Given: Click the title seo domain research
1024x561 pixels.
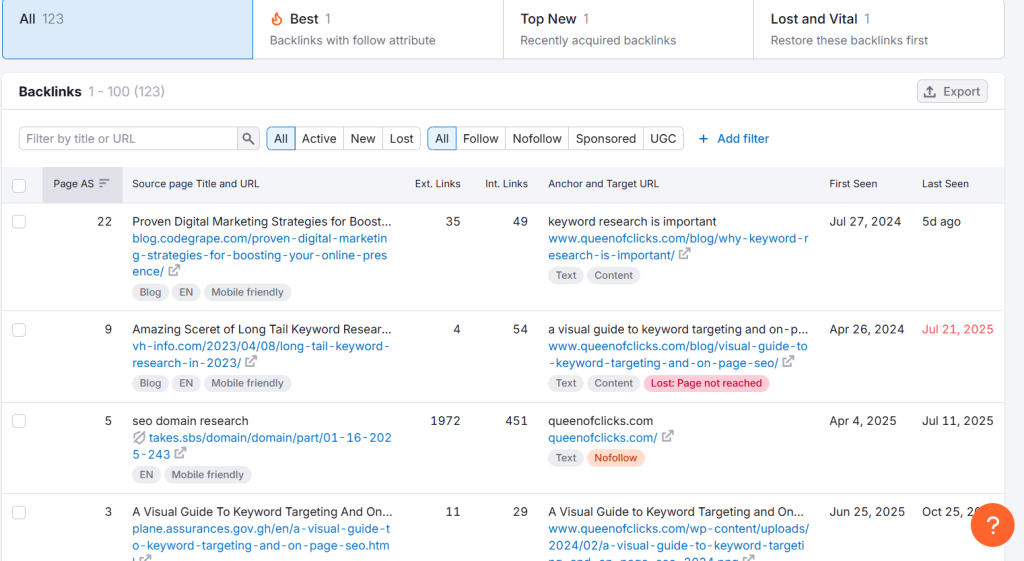Looking at the screenshot, I should [x=190, y=421].
